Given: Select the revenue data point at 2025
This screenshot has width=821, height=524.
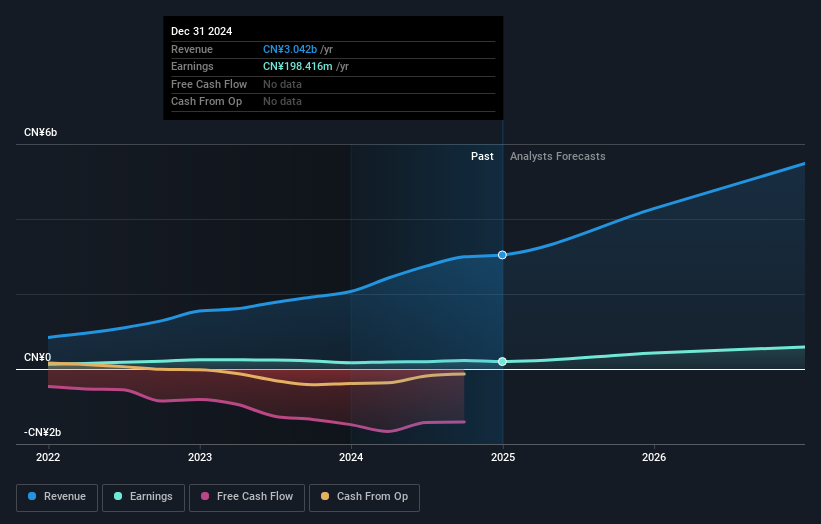Looking at the screenshot, I should 502,255.
